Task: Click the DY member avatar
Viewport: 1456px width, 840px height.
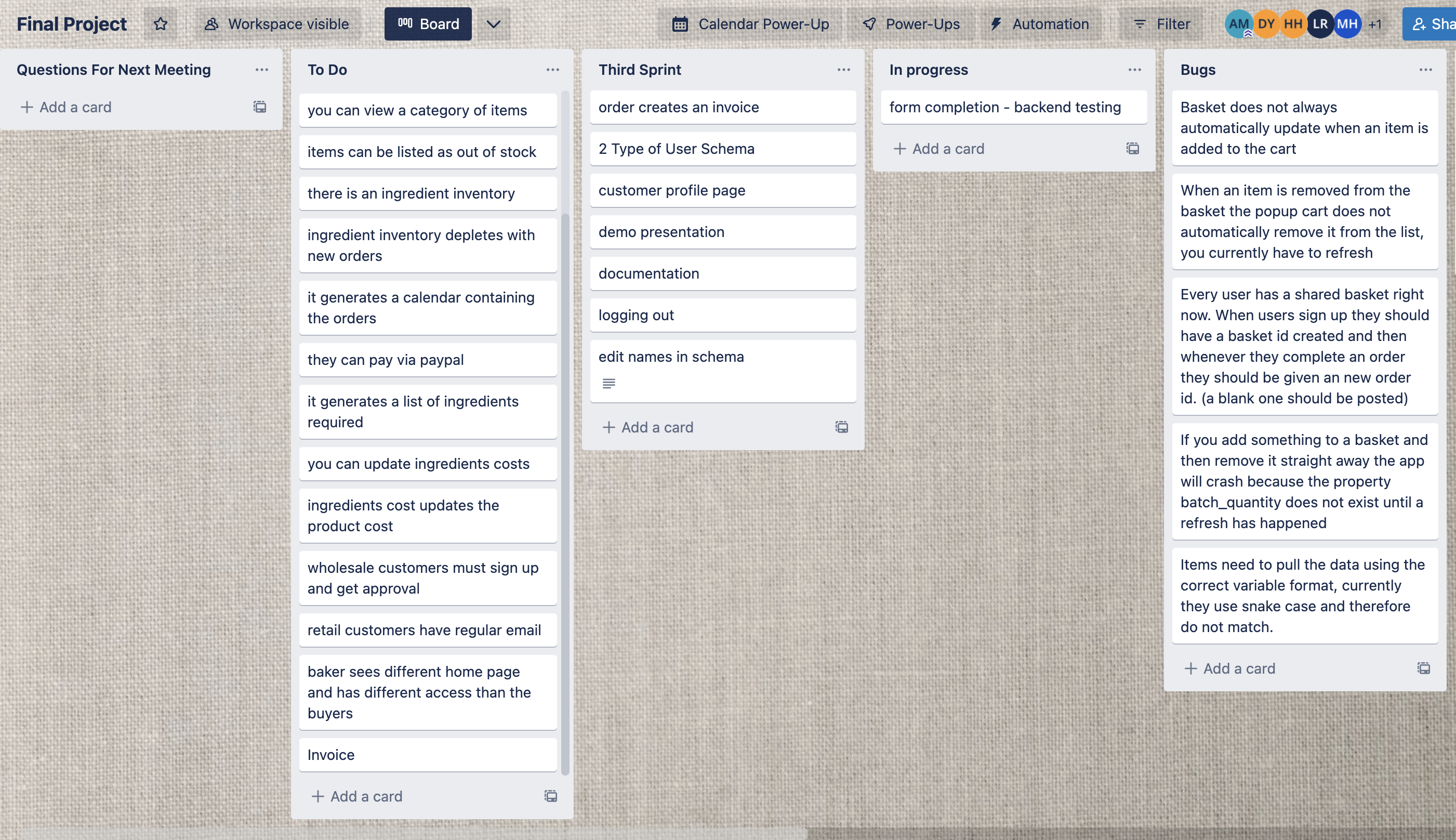Action: (1266, 24)
